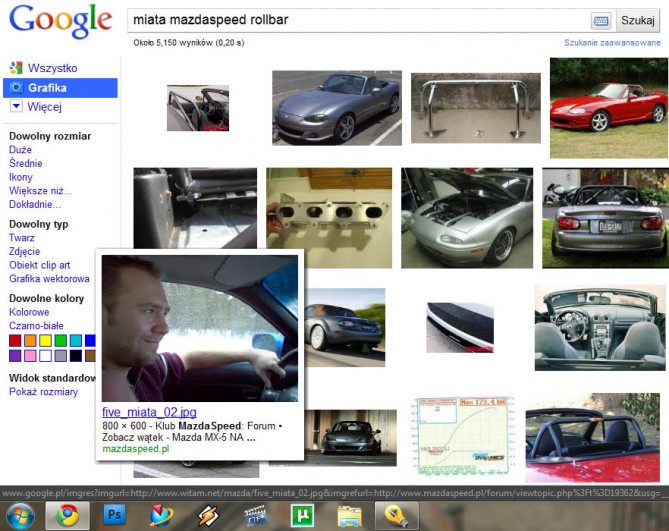The height and width of the screenshot is (531, 669).
Task: Open the chrome roll bar thumbnail
Action: [476, 108]
